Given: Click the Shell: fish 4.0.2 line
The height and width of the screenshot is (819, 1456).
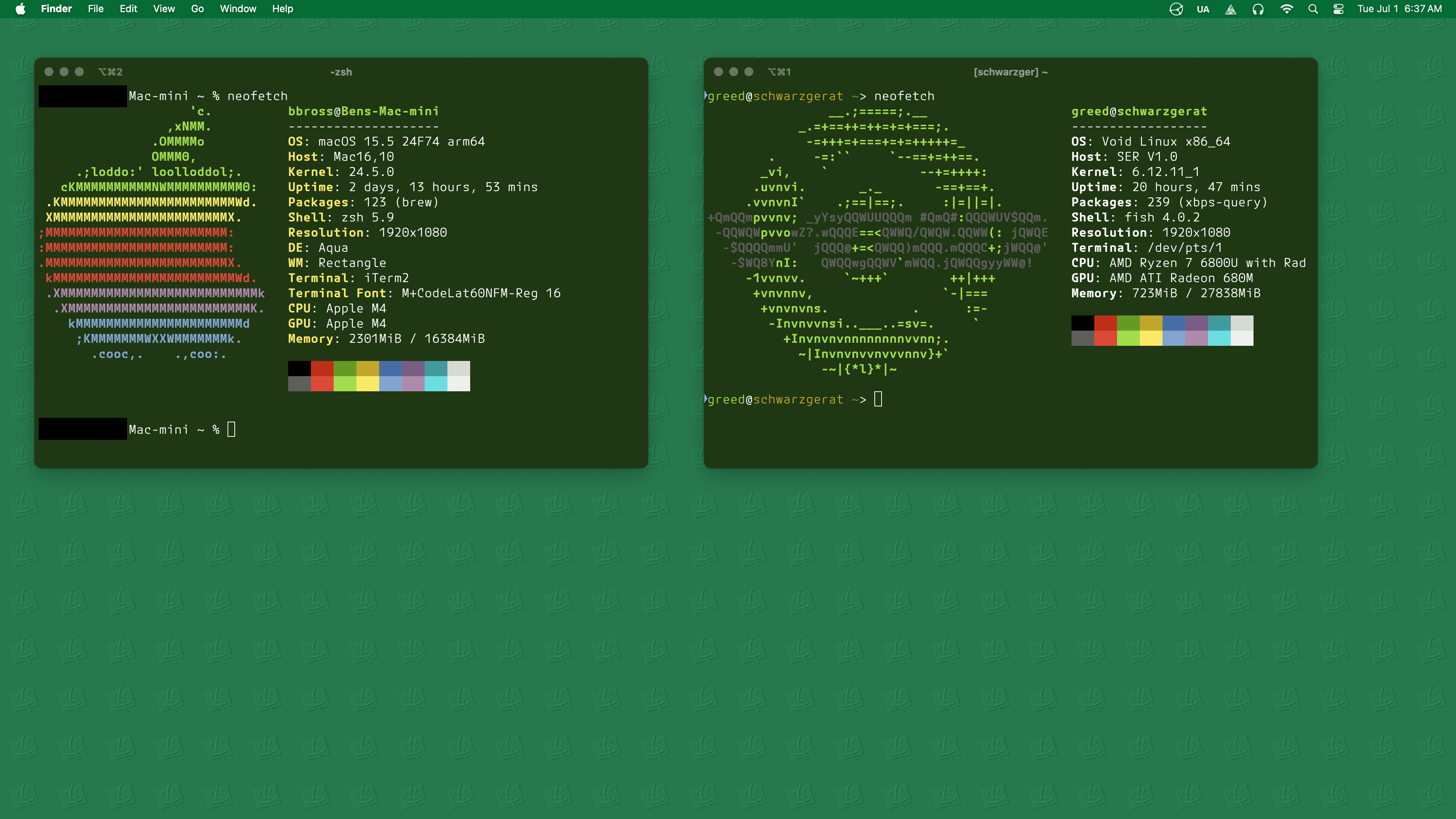Looking at the screenshot, I should [x=1136, y=218].
